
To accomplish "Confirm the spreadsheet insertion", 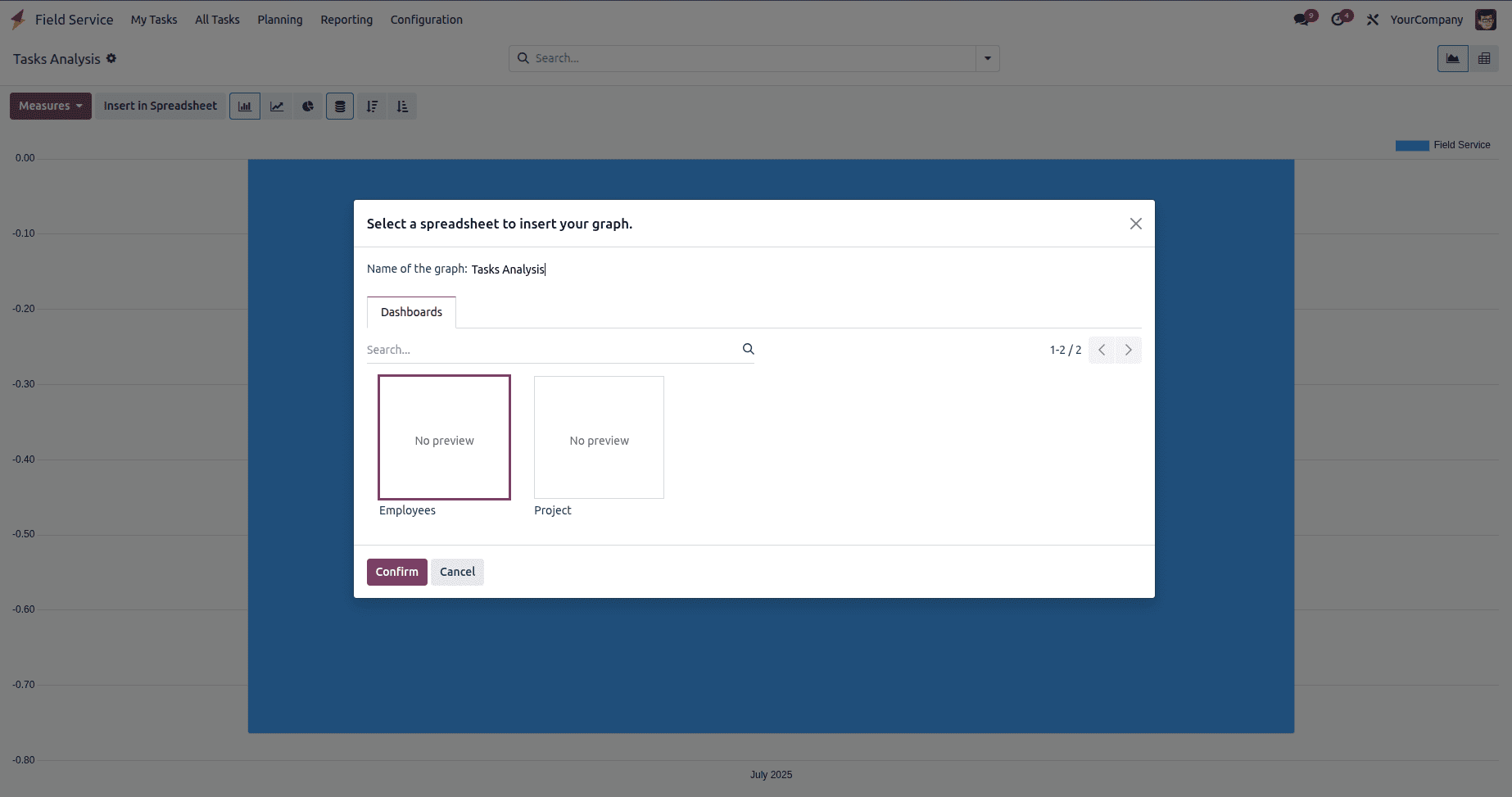I will [x=397, y=572].
